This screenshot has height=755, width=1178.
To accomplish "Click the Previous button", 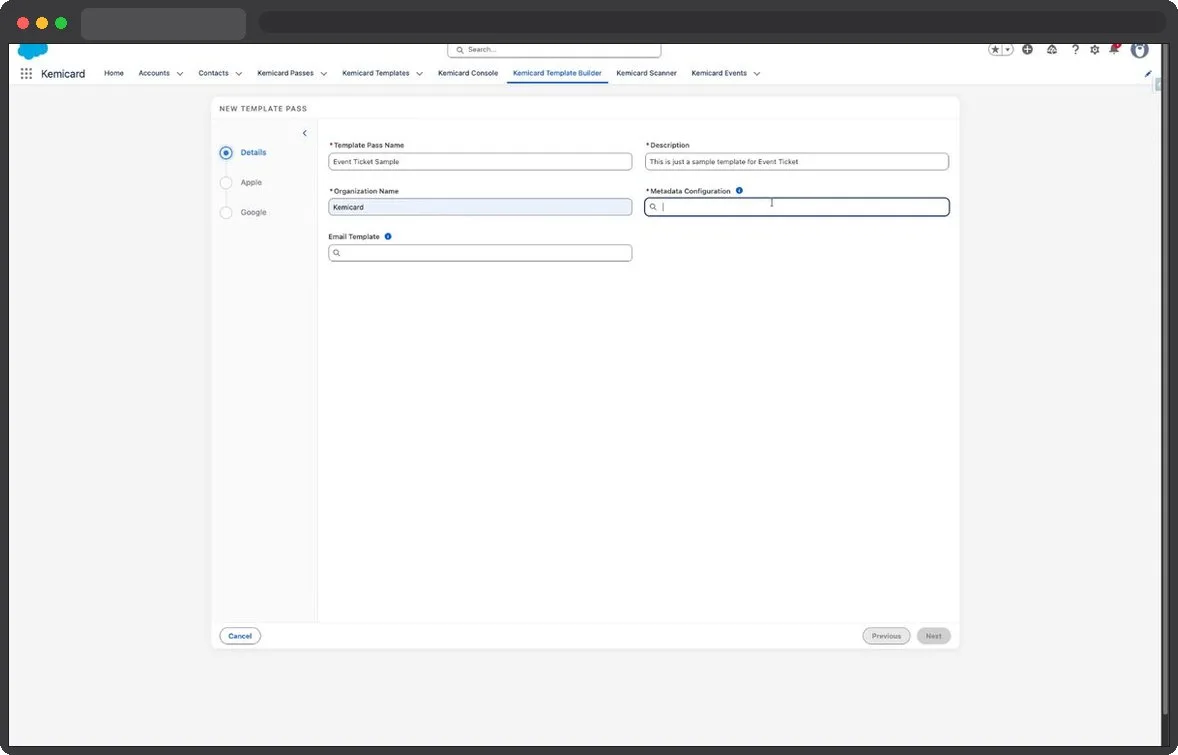I will point(887,636).
